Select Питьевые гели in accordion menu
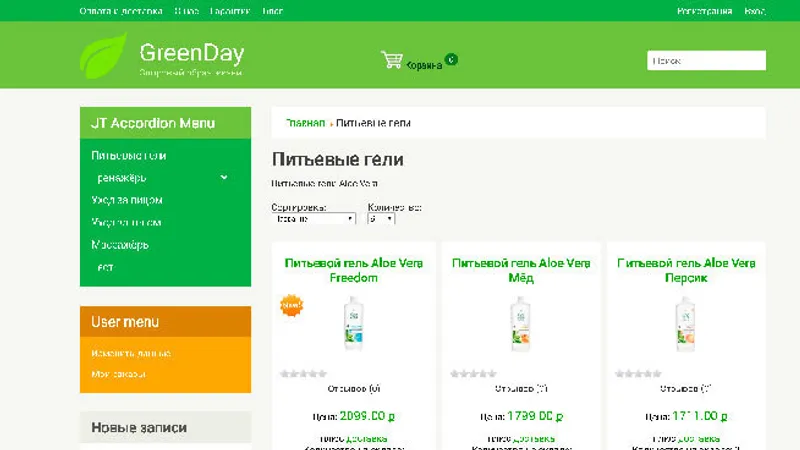This screenshot has height=450, width=800. click(129, 156)
